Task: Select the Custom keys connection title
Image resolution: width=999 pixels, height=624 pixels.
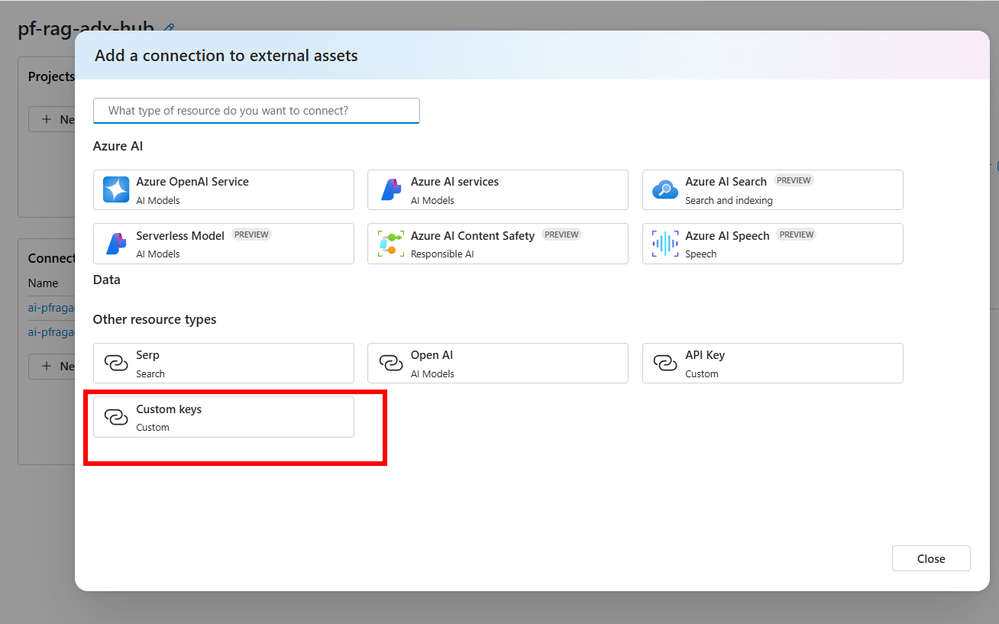Action: tap(169, 409)
